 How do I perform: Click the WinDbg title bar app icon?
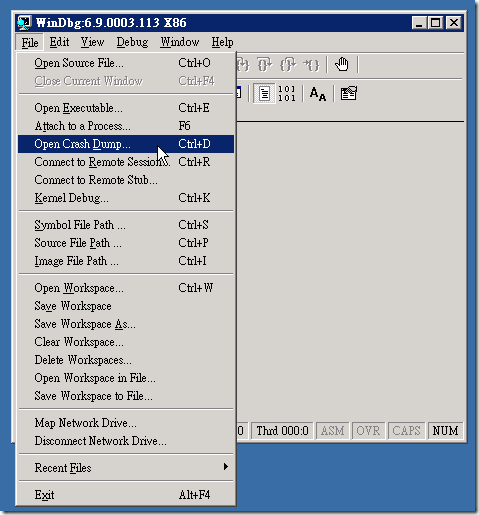pyautogui.click(x=25, y=23)
